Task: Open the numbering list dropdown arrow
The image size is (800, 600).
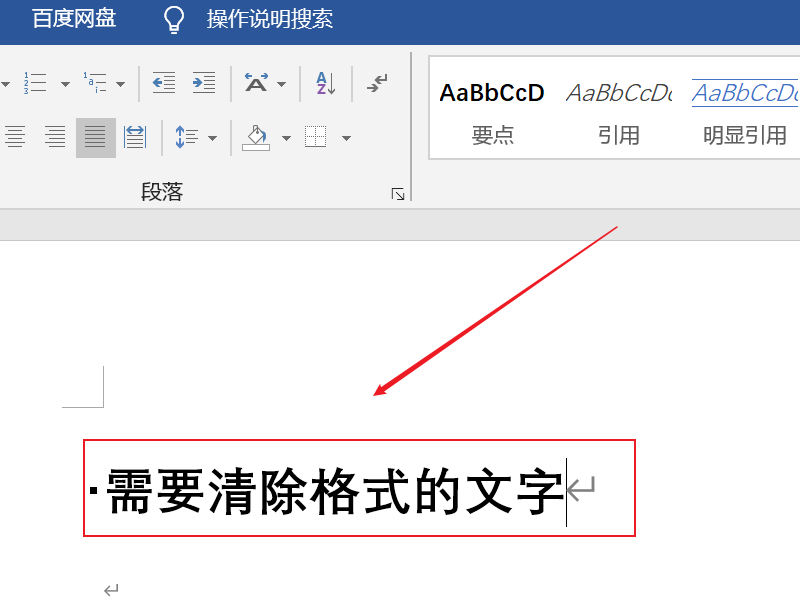Action: click(64, 83)
